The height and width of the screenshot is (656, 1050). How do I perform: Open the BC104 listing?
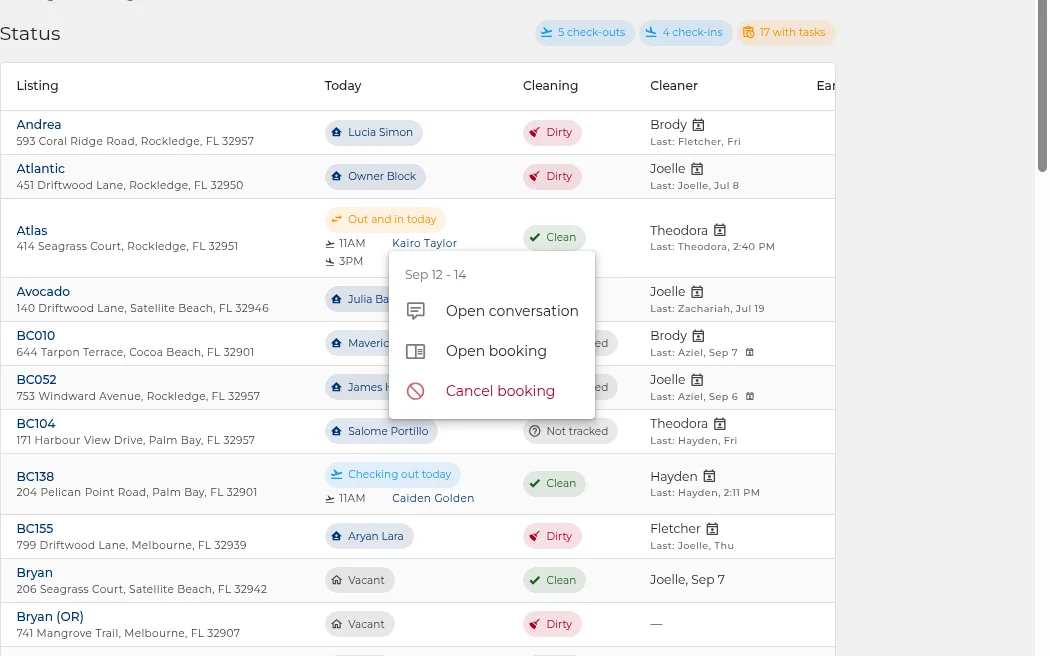click(x=36, y=424)
